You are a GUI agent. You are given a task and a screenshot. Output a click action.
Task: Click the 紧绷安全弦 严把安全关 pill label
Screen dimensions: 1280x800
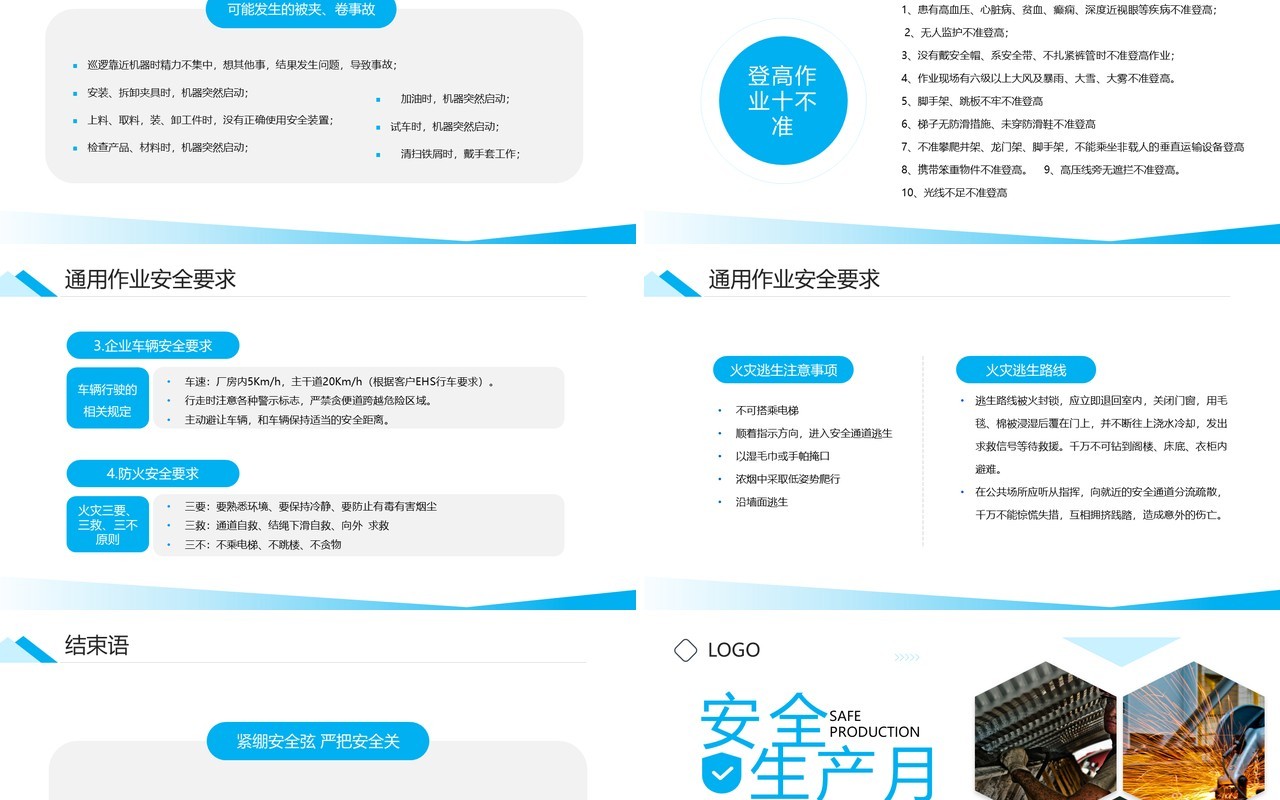[318, 741]
